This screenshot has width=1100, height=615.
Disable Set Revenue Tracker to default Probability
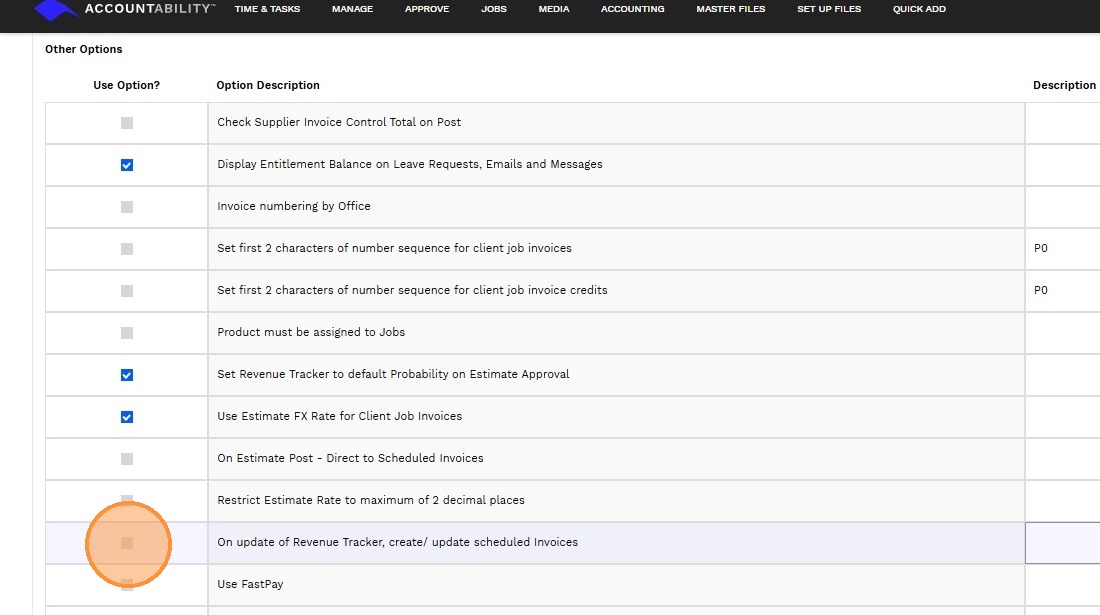[x=127, y=375]
